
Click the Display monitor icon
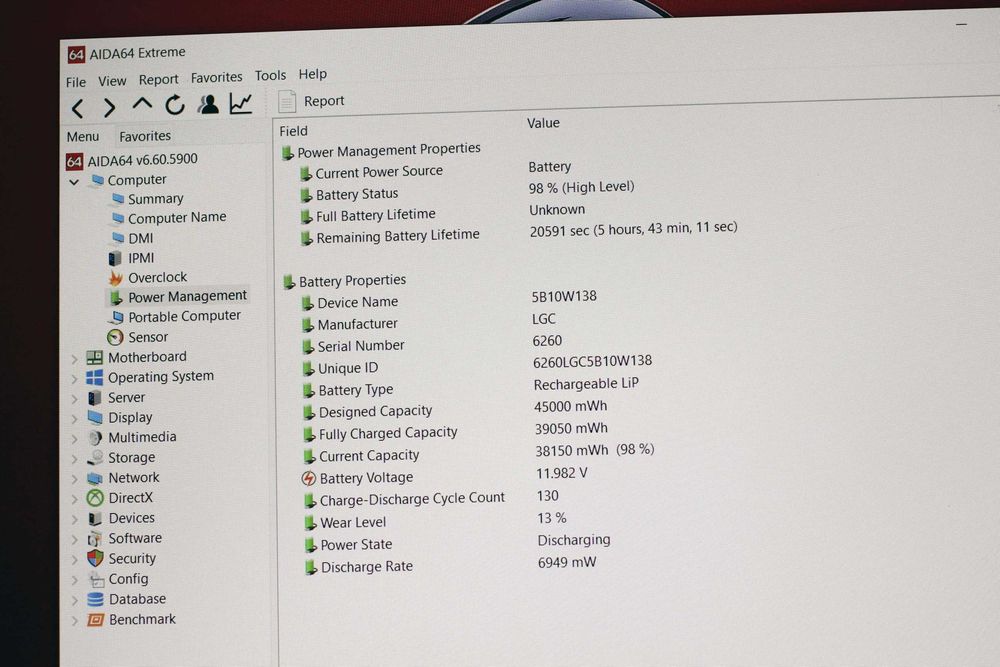point(95,418)
